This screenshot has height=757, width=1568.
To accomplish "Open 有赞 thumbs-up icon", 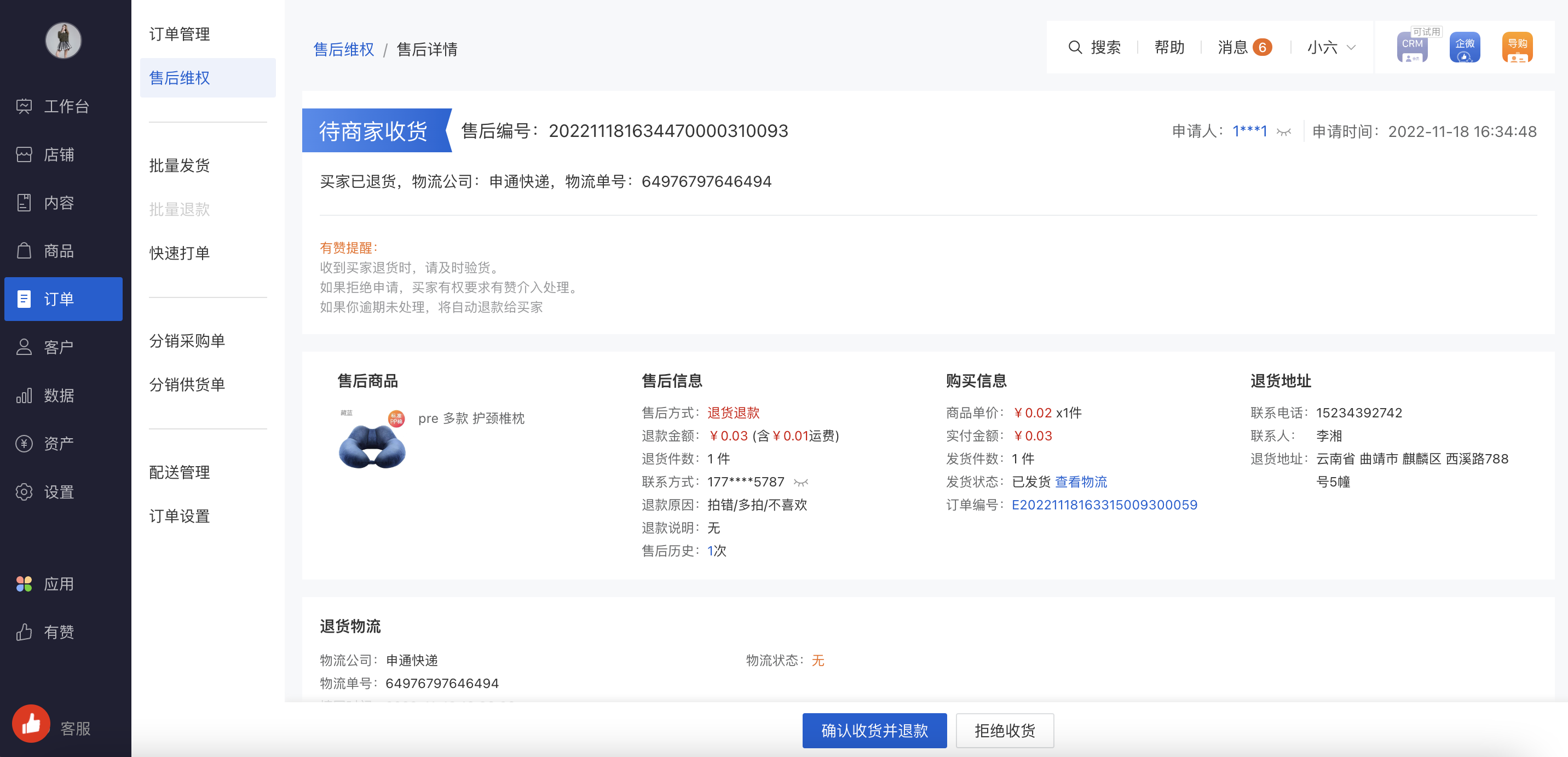I will 24,632.
